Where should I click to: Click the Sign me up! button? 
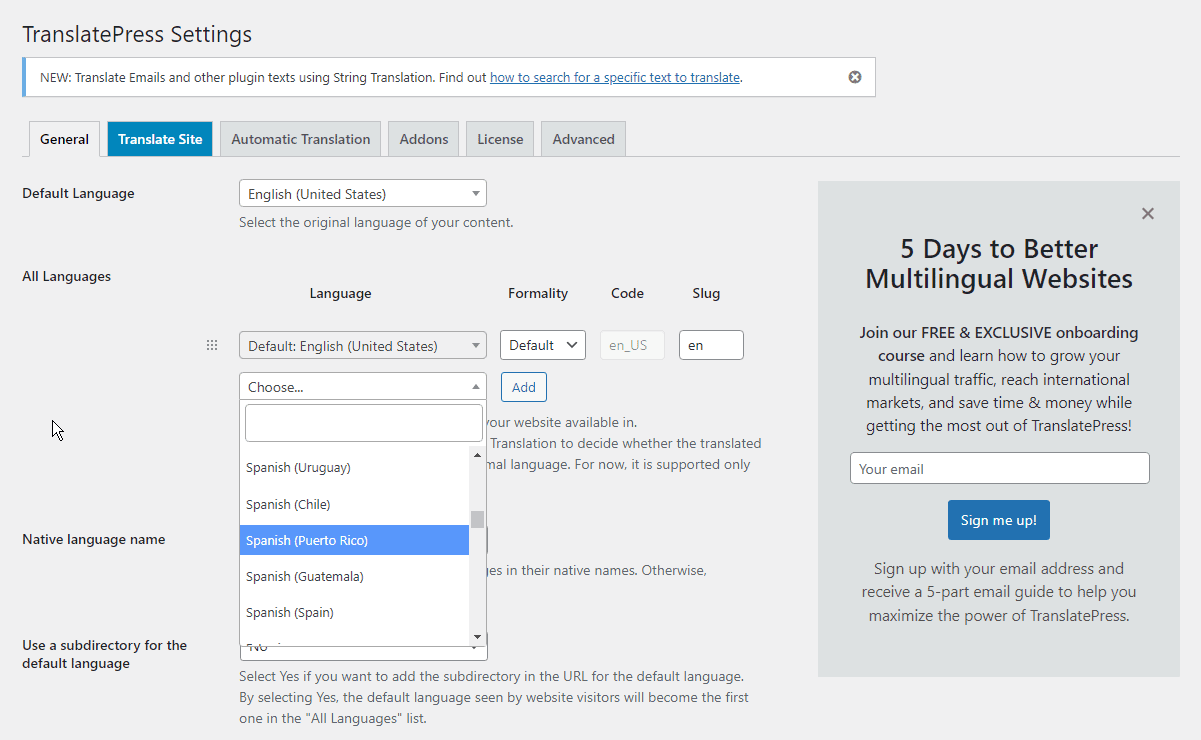point(998,520)
